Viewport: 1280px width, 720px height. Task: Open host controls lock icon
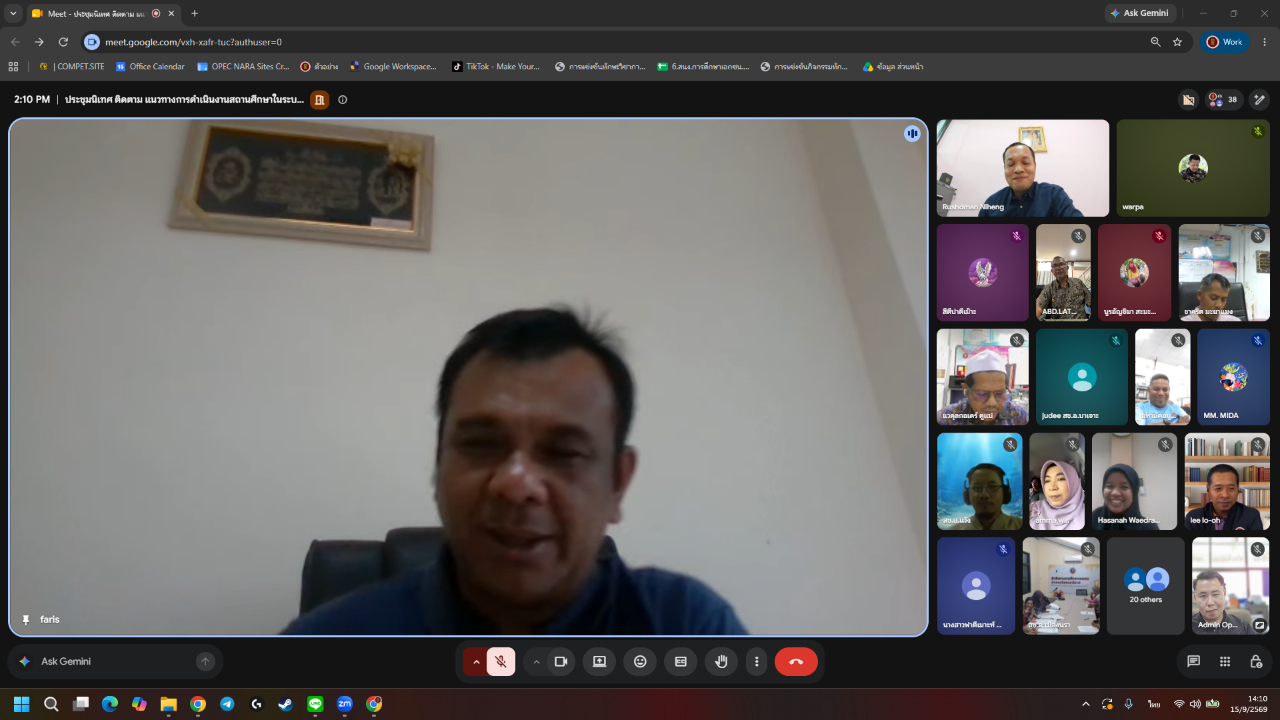point(1256,661)
